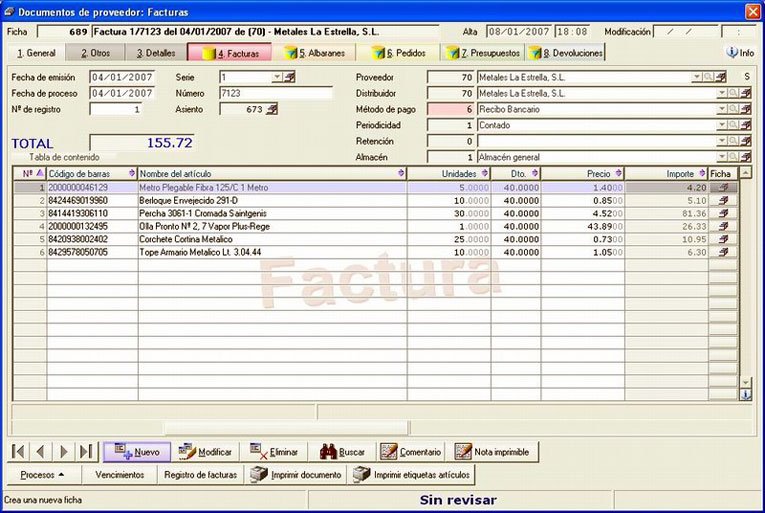Expand the Procesos menu button
Screen dimensions: 765x513
click(42, 474)
